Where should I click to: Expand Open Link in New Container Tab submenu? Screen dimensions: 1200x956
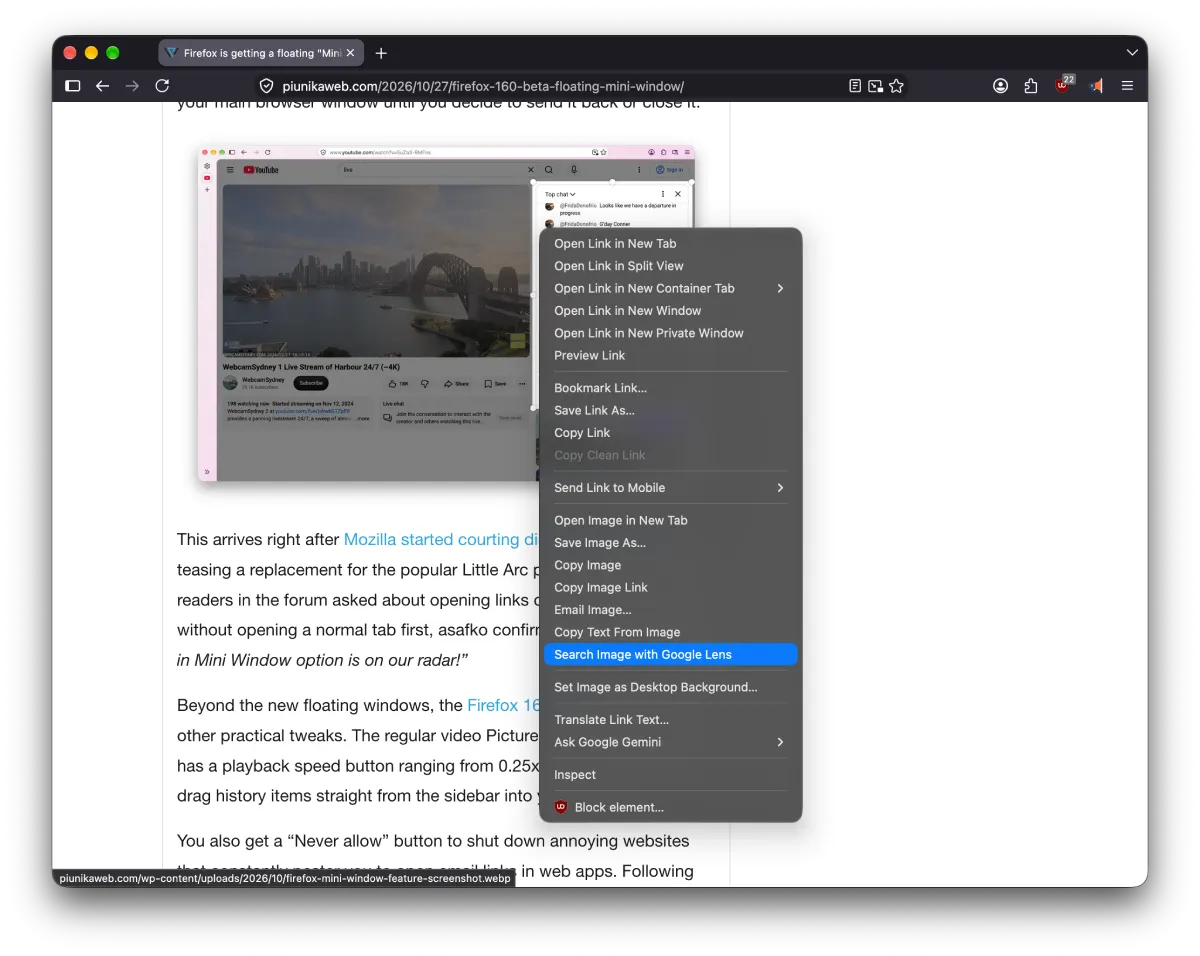670,288
